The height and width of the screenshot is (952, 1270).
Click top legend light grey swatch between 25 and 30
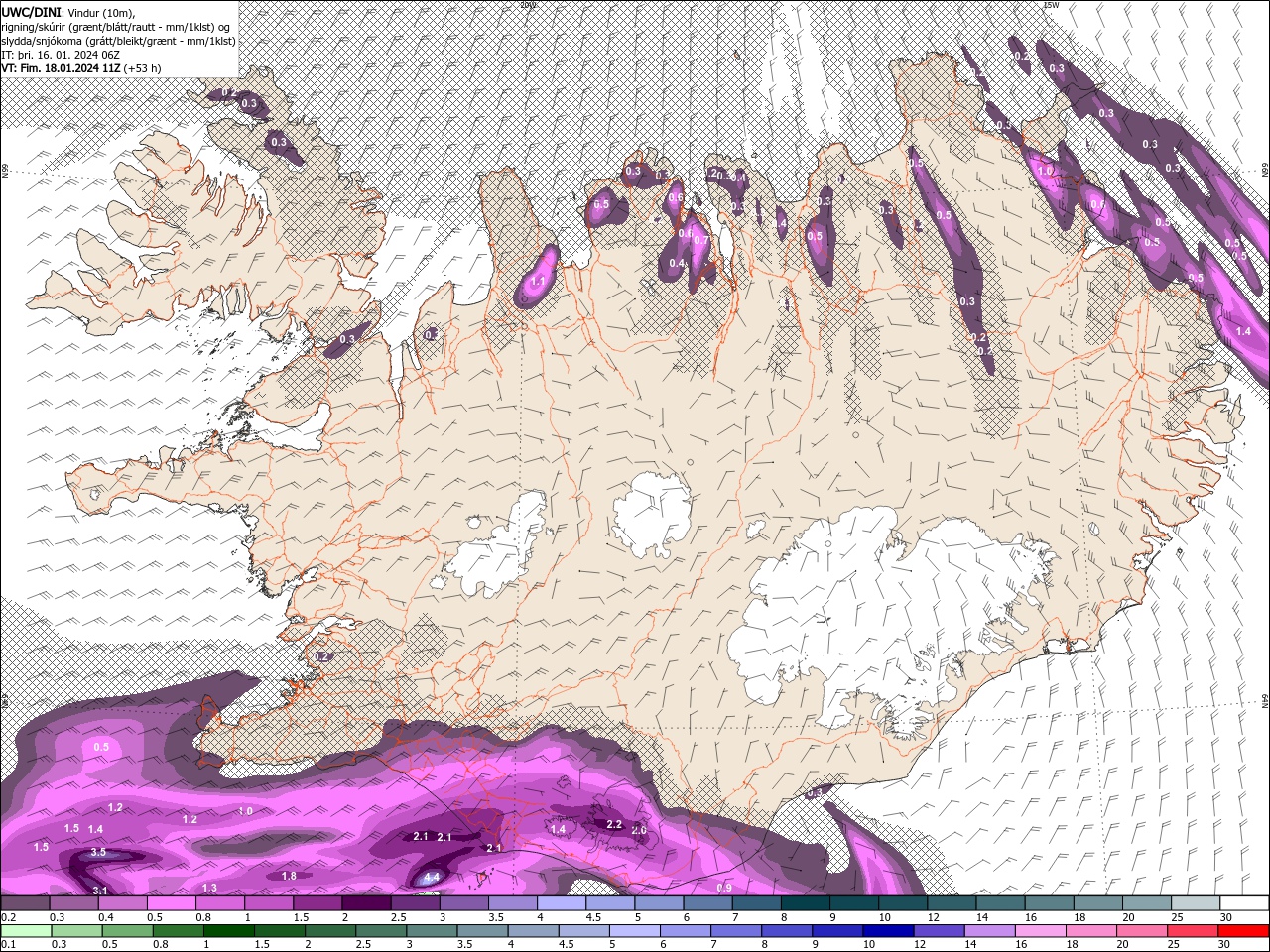[x=1197, y=903]
